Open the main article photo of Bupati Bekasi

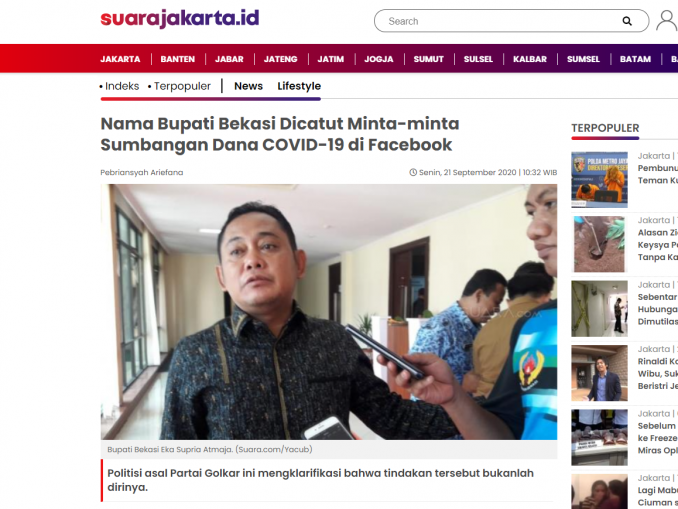pos(329,312)
